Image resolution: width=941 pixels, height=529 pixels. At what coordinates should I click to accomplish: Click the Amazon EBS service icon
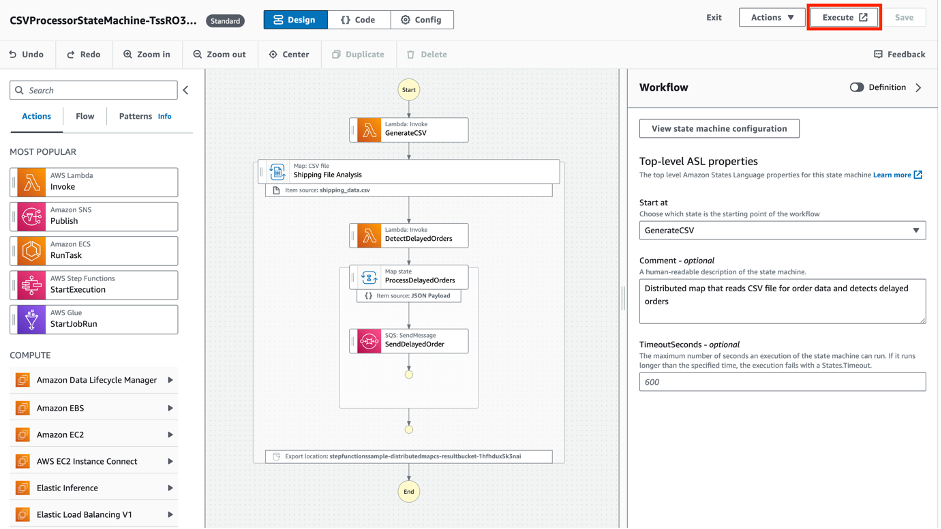click(x=23, y=408)
